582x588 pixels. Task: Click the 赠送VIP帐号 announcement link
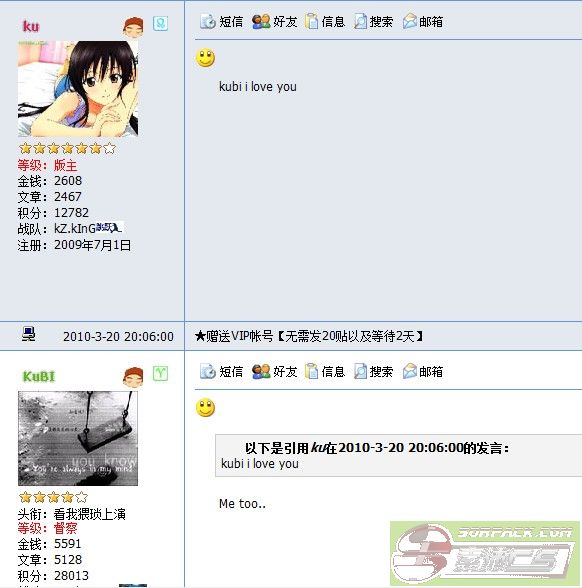coord(309,336)
